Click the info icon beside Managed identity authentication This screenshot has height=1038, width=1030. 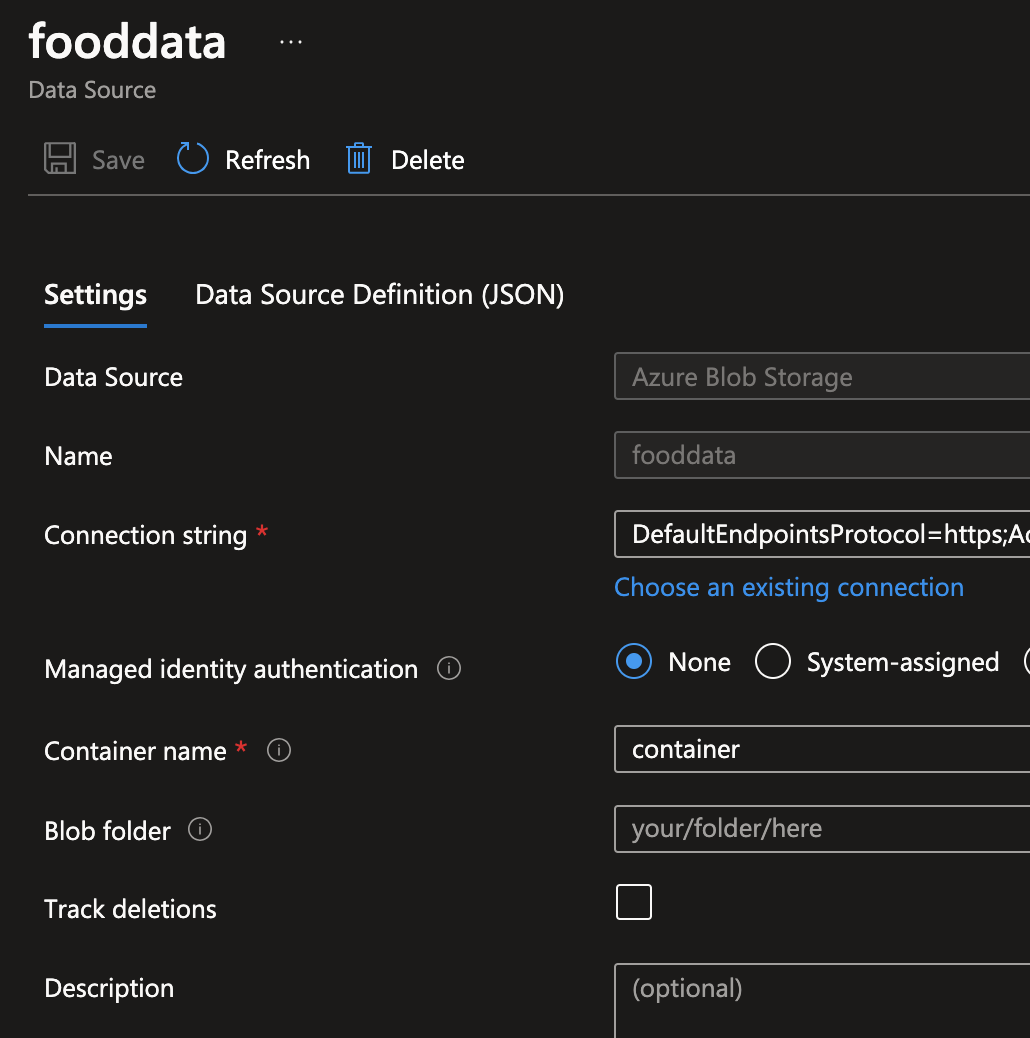pyautogui.click(x=449, y=669)
